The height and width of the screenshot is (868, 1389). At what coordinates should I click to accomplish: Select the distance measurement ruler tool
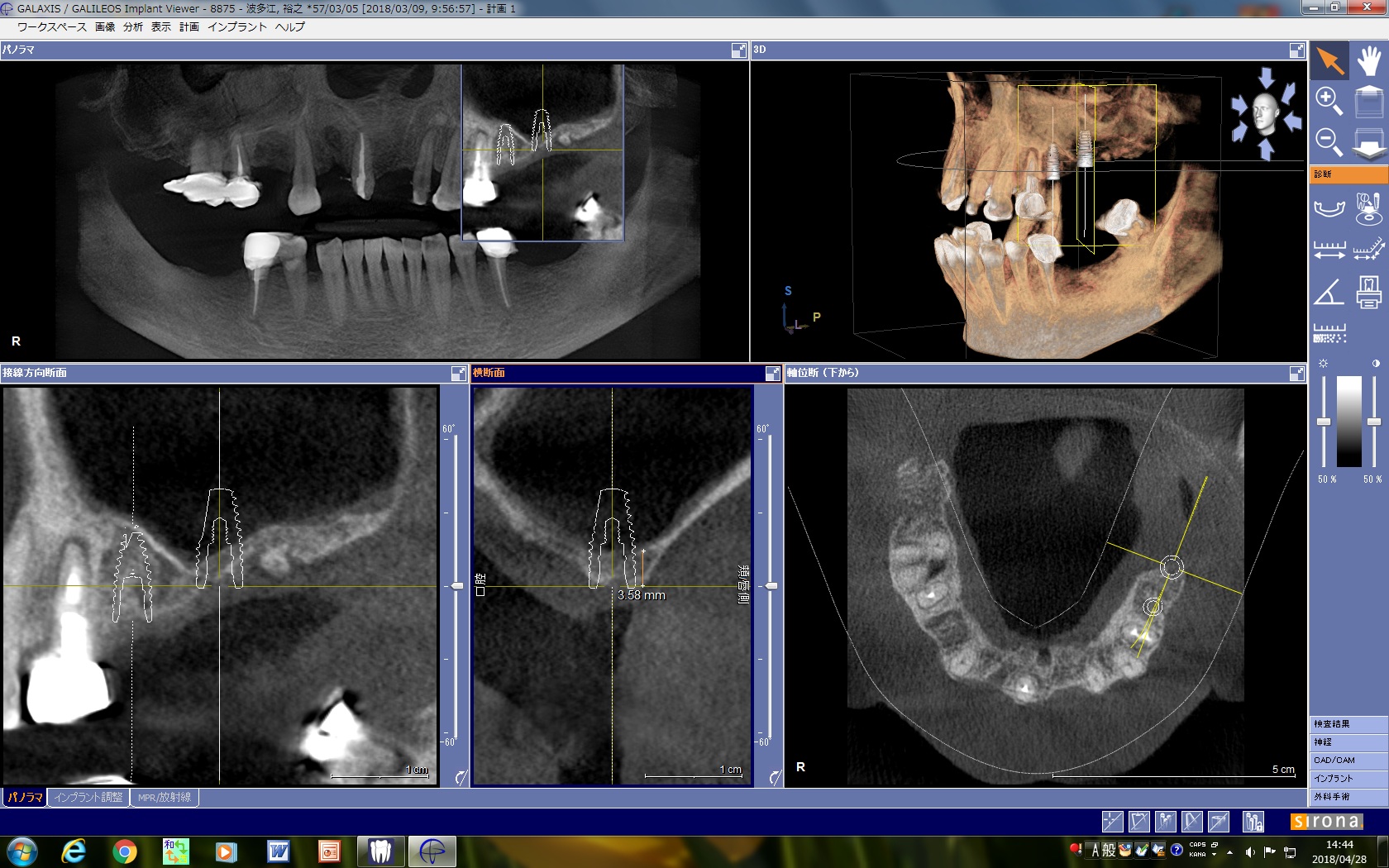point(1329,250)
